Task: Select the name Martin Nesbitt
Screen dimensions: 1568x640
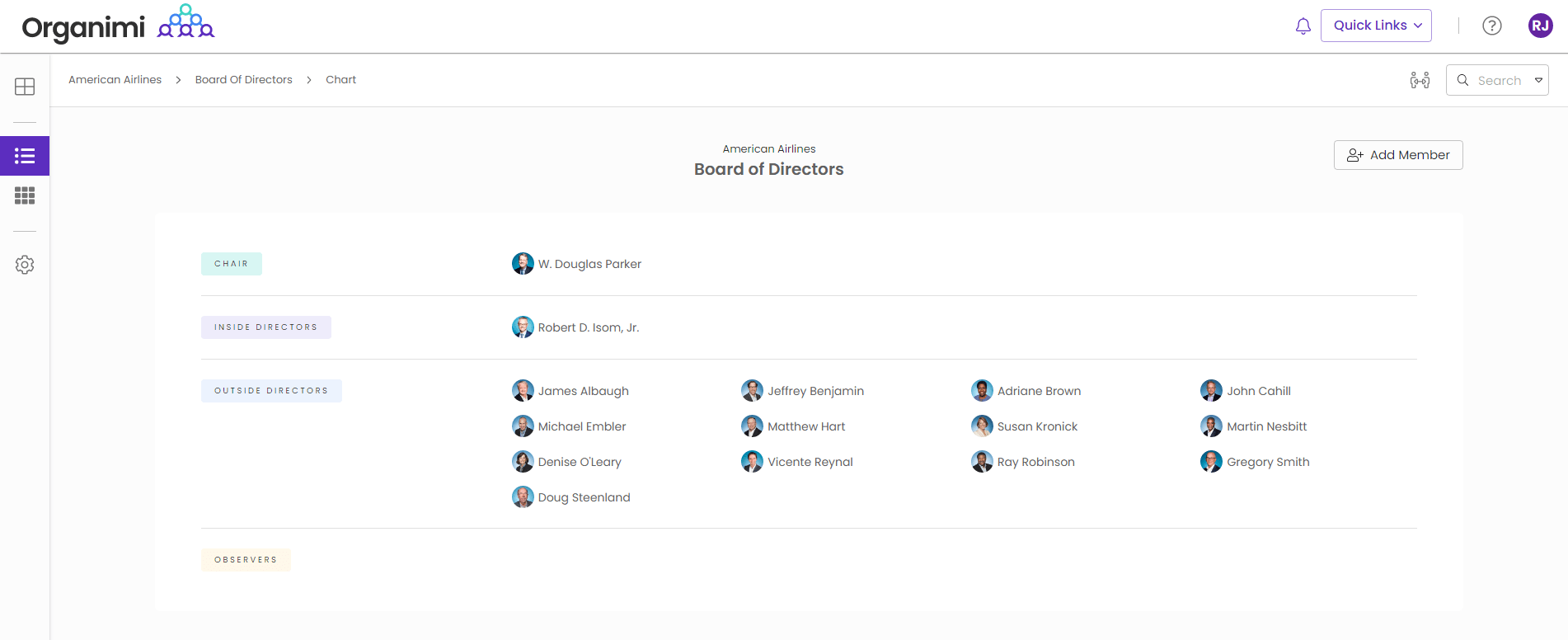Action: coord(1267,426)
